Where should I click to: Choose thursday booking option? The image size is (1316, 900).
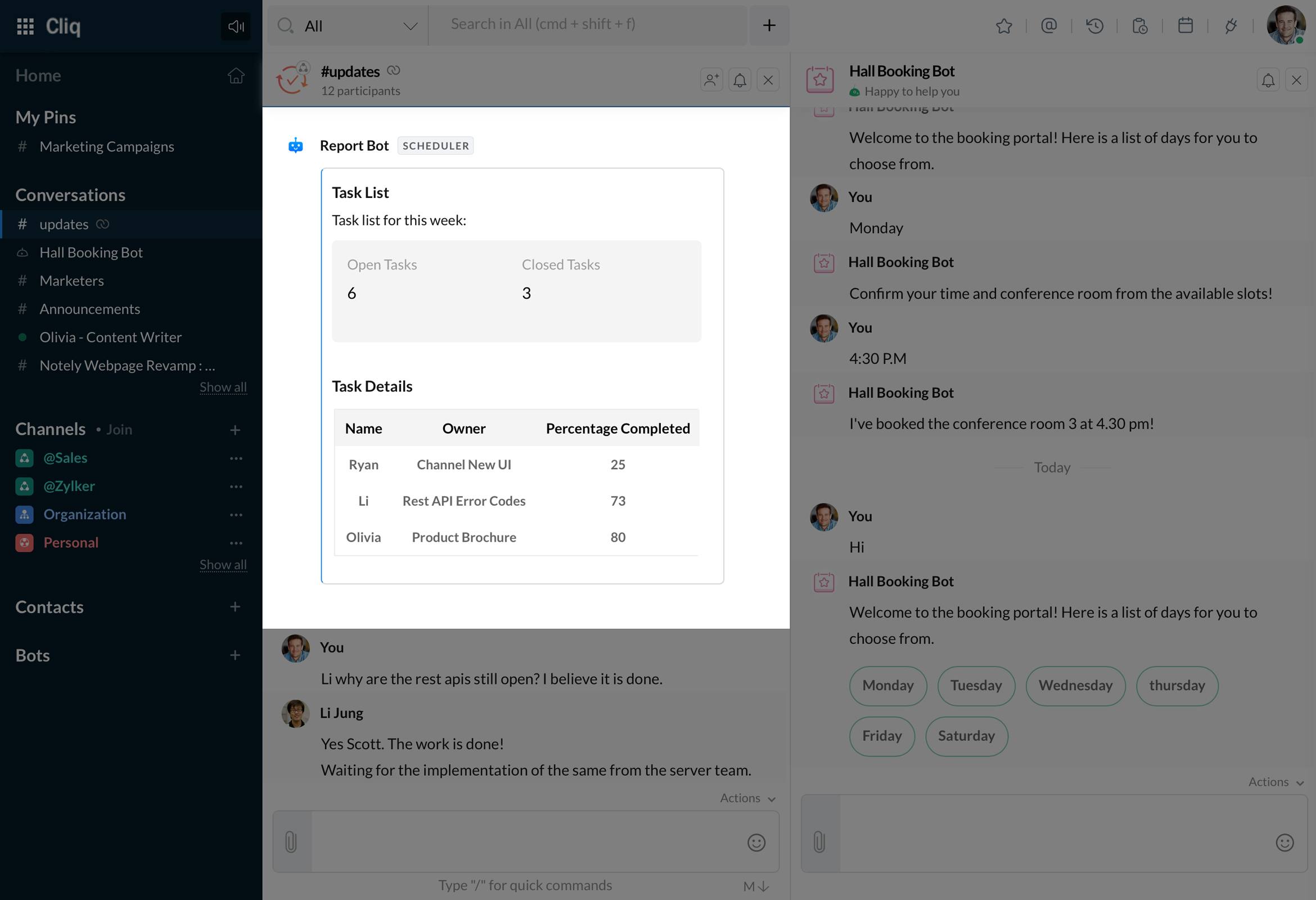click(x=1177, y=686)
